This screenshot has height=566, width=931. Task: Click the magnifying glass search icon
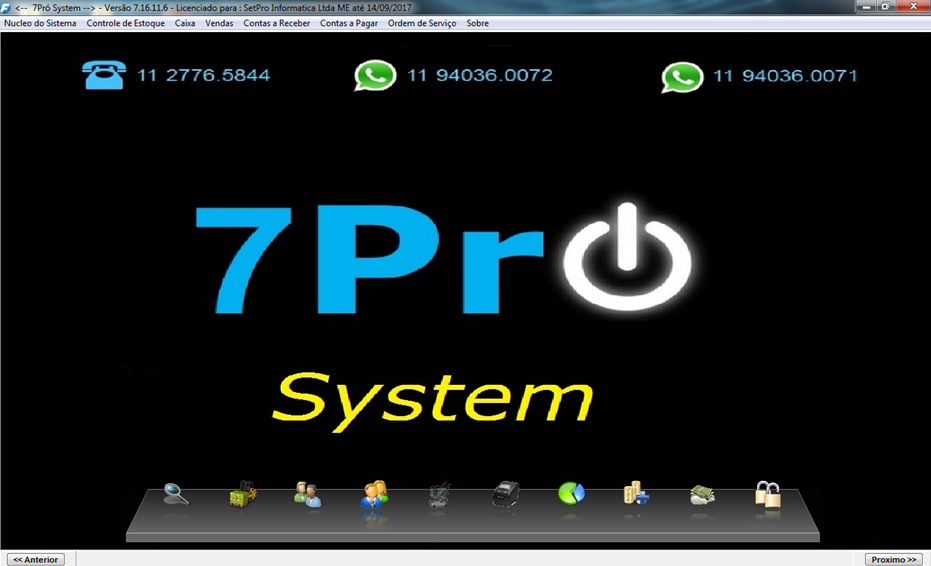point(176,493)
